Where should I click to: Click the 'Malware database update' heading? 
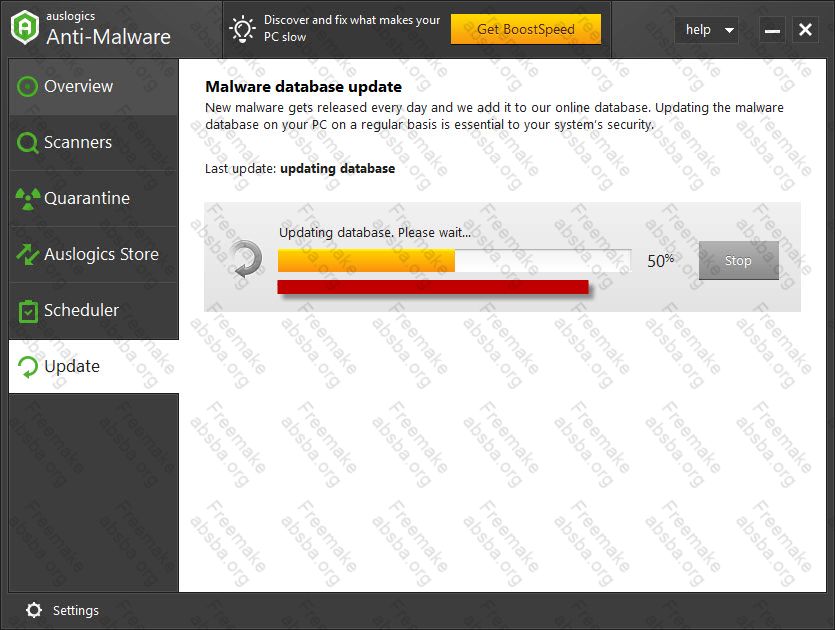pos(304,87)
